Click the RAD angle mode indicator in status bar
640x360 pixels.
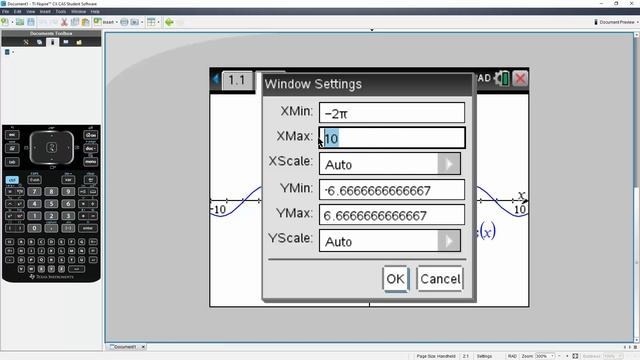pyautogui.click(x=512, y=356)
